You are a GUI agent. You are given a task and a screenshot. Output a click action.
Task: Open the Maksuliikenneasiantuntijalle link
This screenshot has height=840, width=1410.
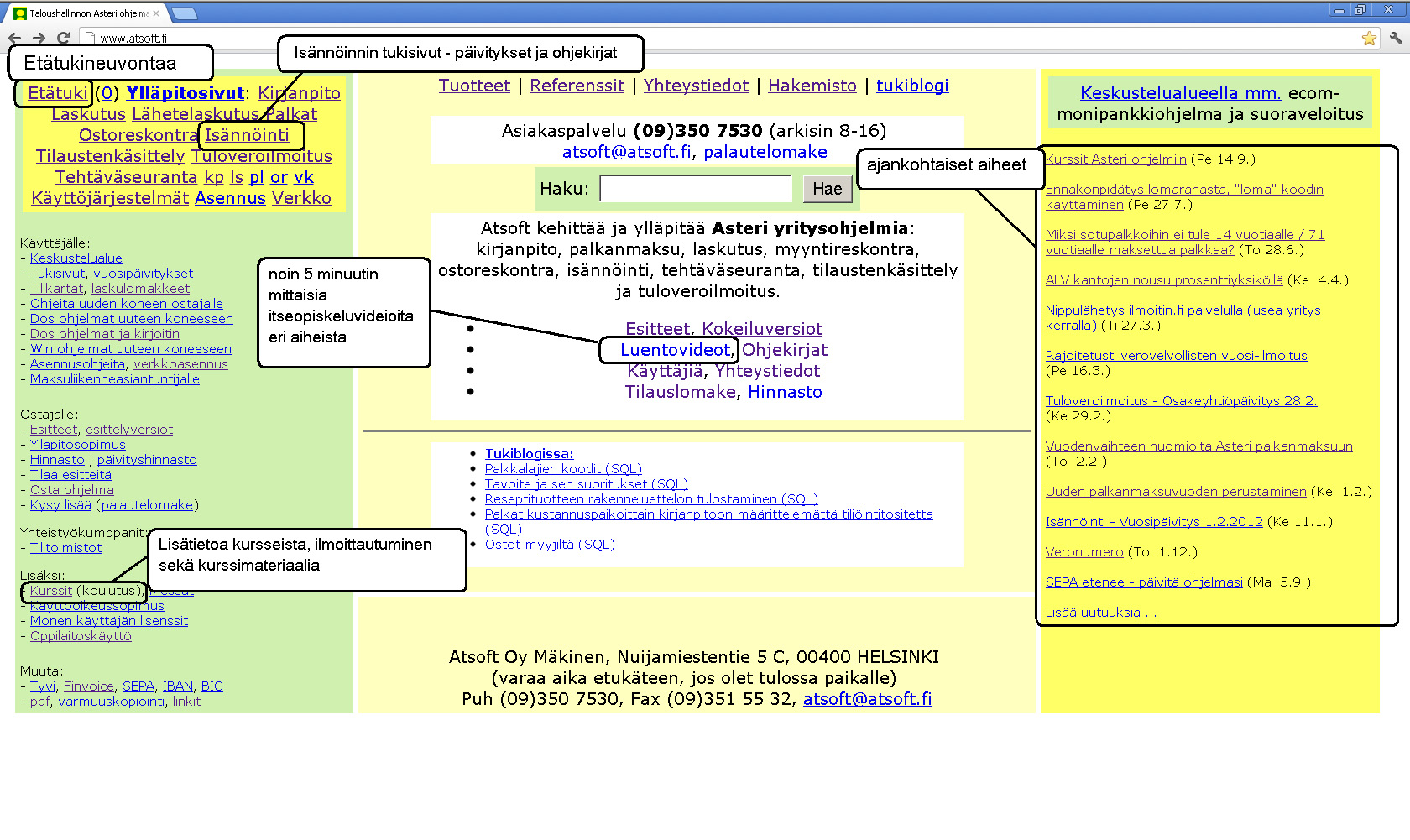pyautogui.click(x=115, y=379)
